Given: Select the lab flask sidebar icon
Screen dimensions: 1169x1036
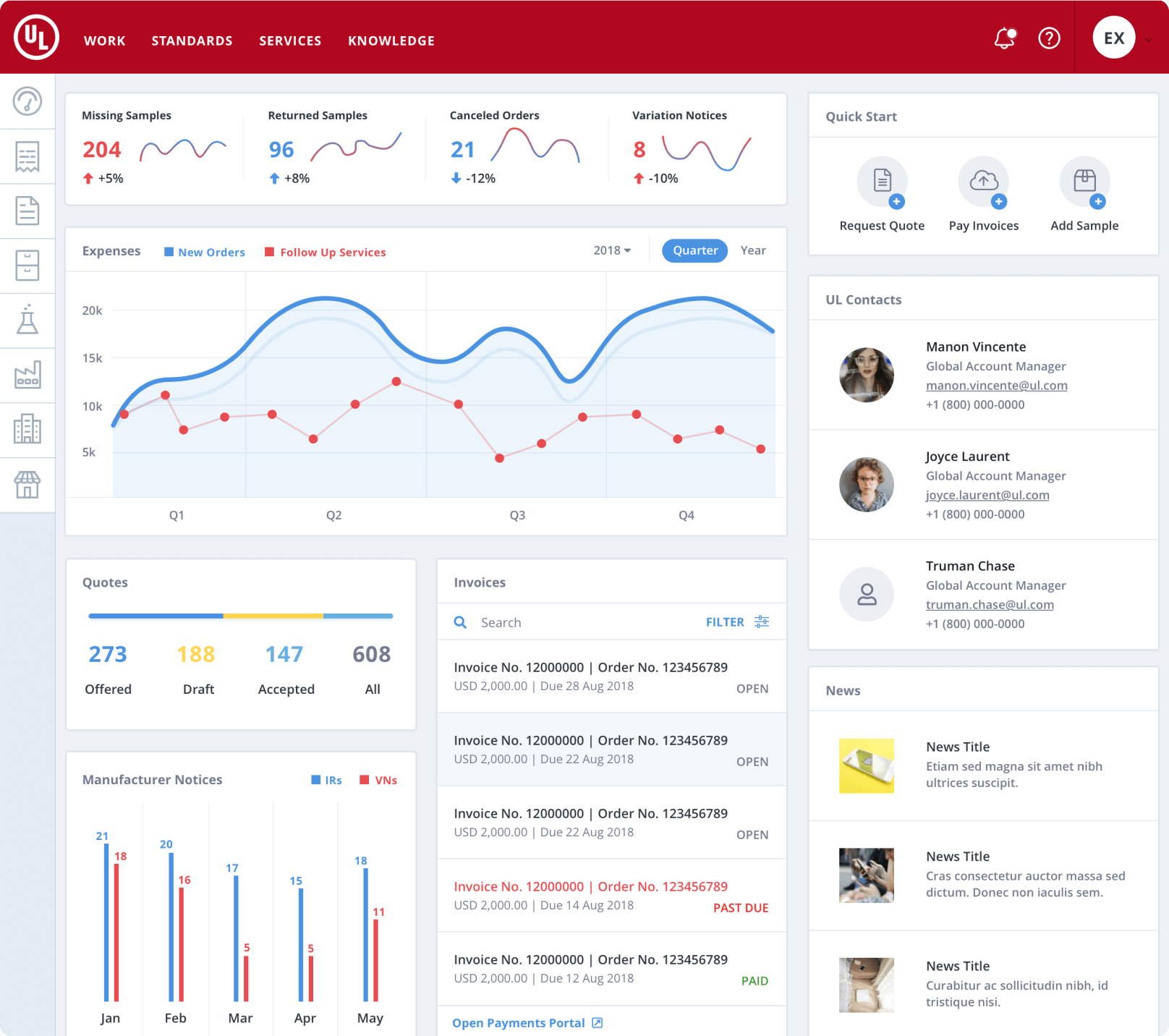Looking at the screenshot, I should [x=27, y=320].
